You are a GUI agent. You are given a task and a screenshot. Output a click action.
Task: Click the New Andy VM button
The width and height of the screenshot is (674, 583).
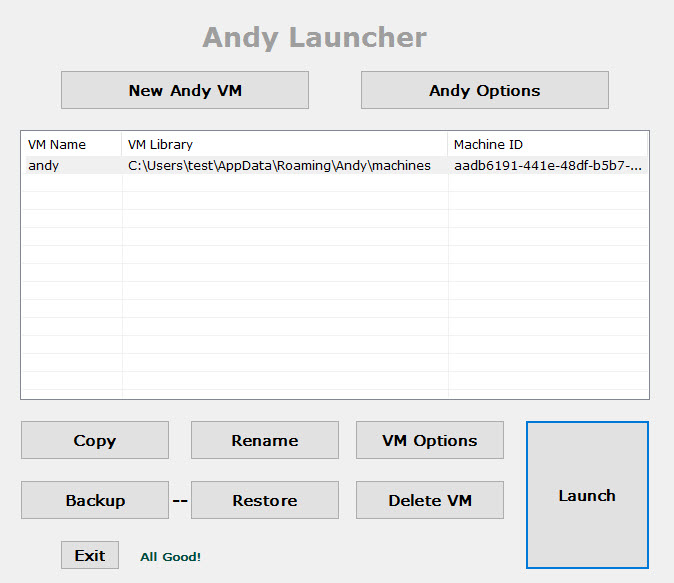click(185, 90)
